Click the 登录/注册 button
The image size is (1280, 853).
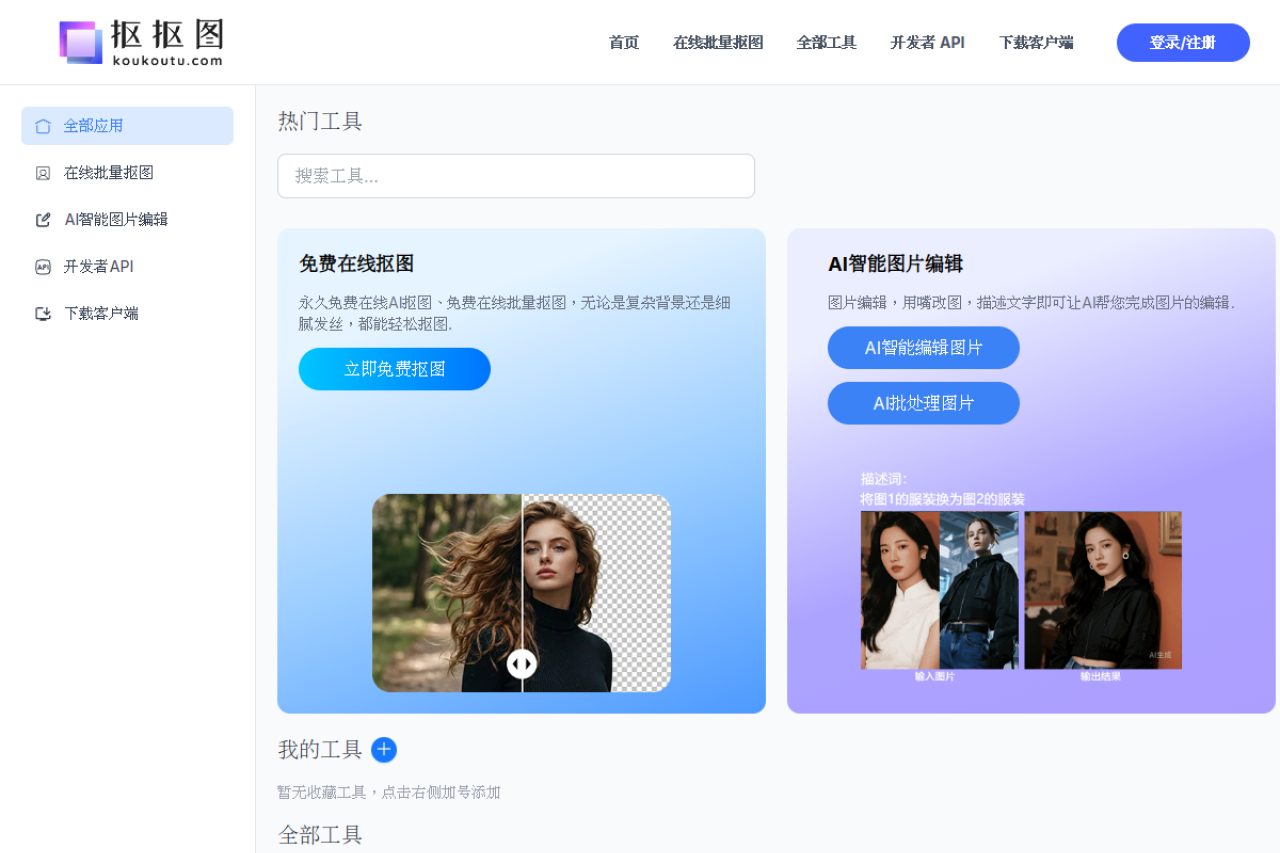[1183, 43]
